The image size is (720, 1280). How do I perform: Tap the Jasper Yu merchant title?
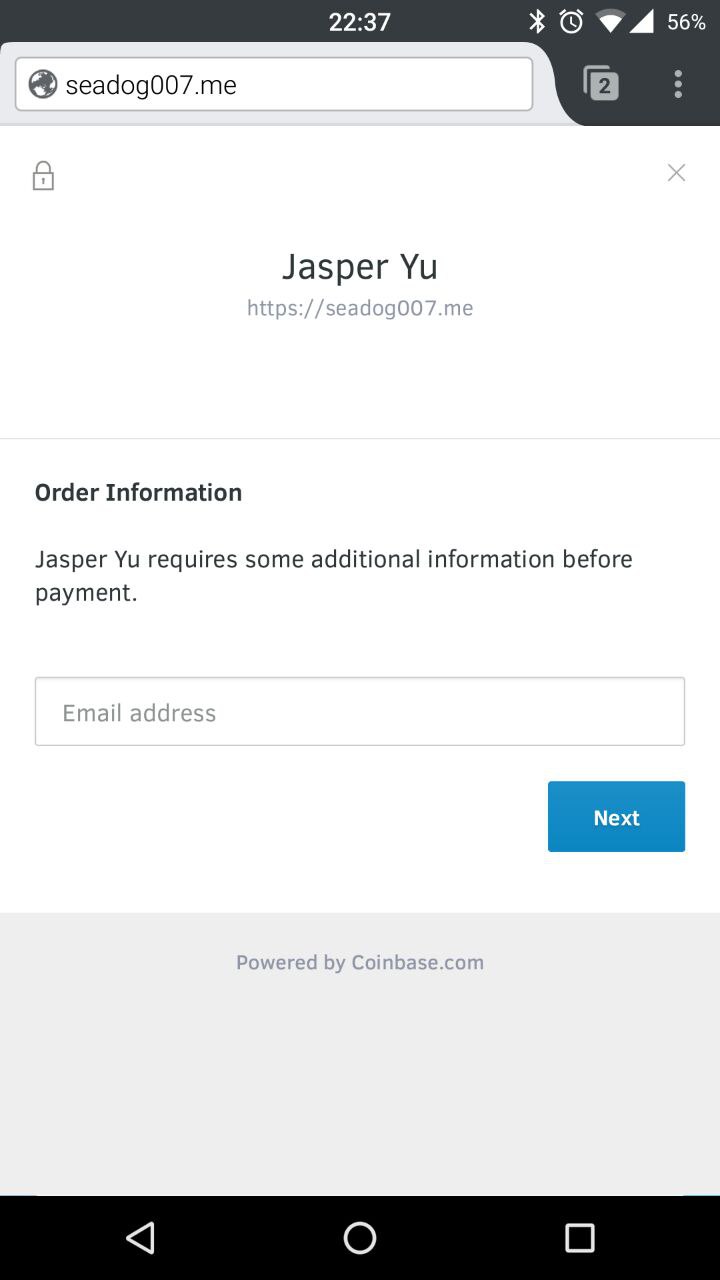[x=360, y=267]
